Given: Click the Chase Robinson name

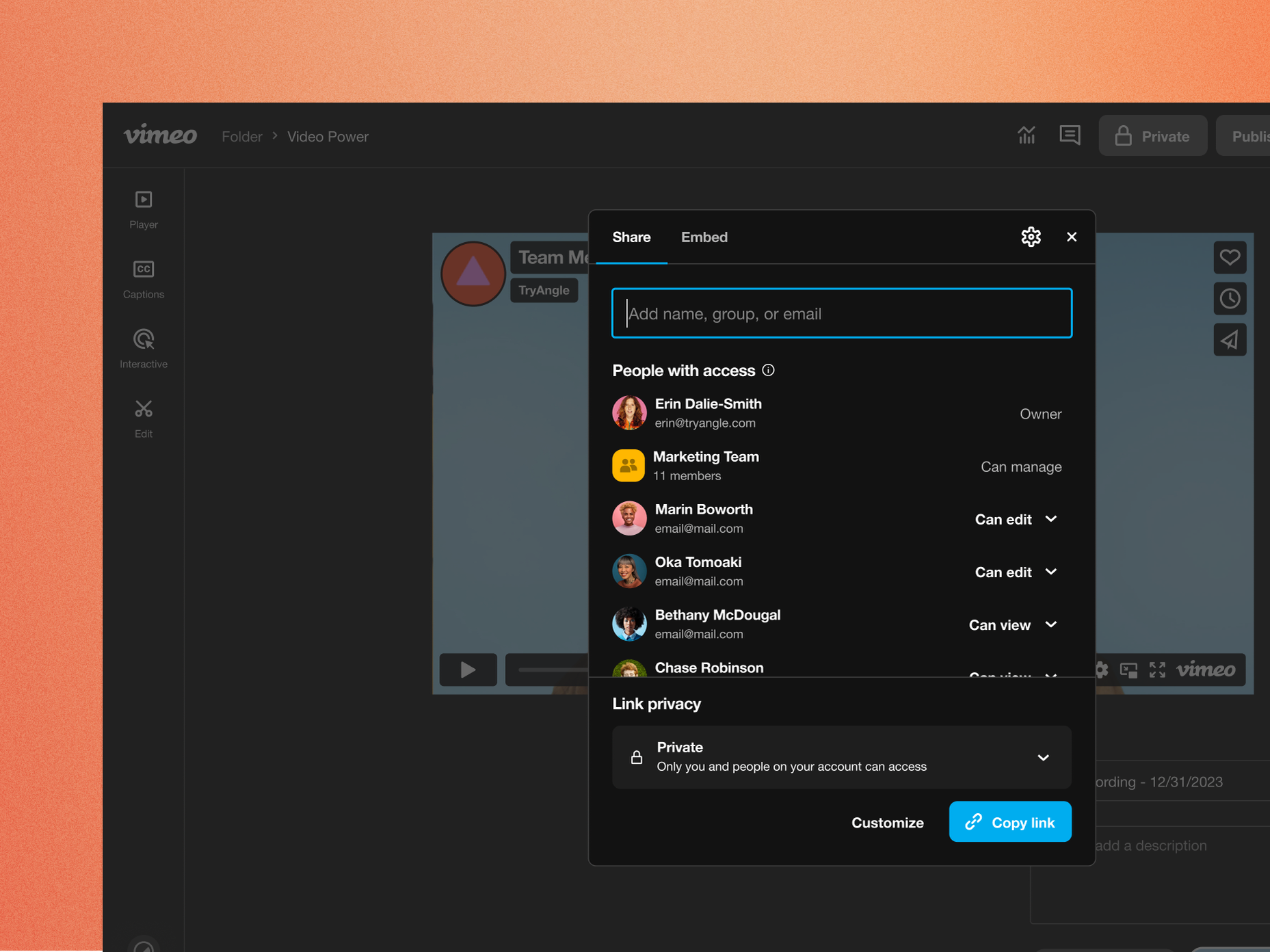Looking at the screenshot, I should 709,667.
